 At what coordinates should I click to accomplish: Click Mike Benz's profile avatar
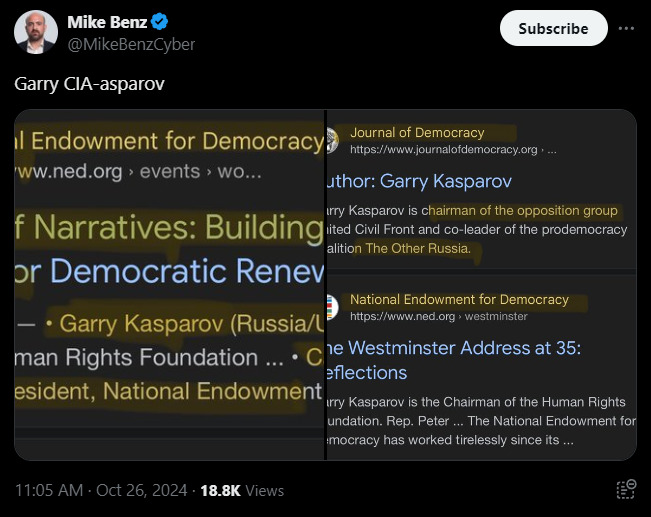tap(35, 32)
